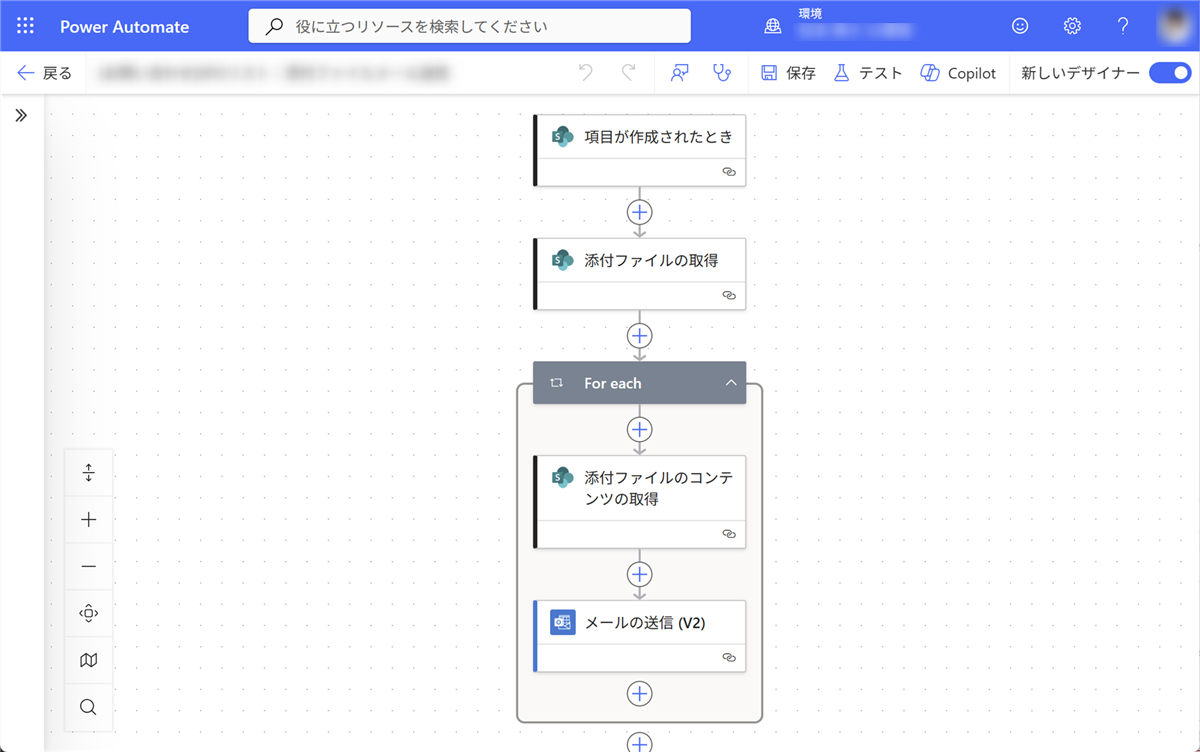Open settings gear icon in header
This screenshot has height=752, width=1200.
(x=1072, y=26)
